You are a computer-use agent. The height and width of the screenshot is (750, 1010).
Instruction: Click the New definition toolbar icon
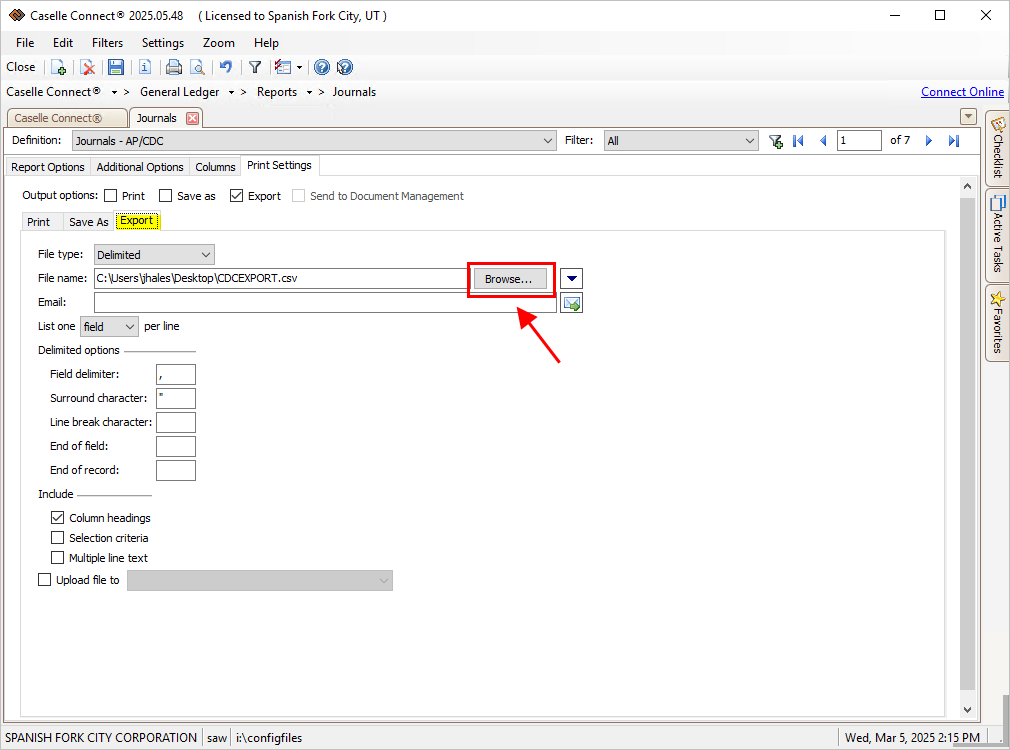pyautogui.click(x=59, y=67)
